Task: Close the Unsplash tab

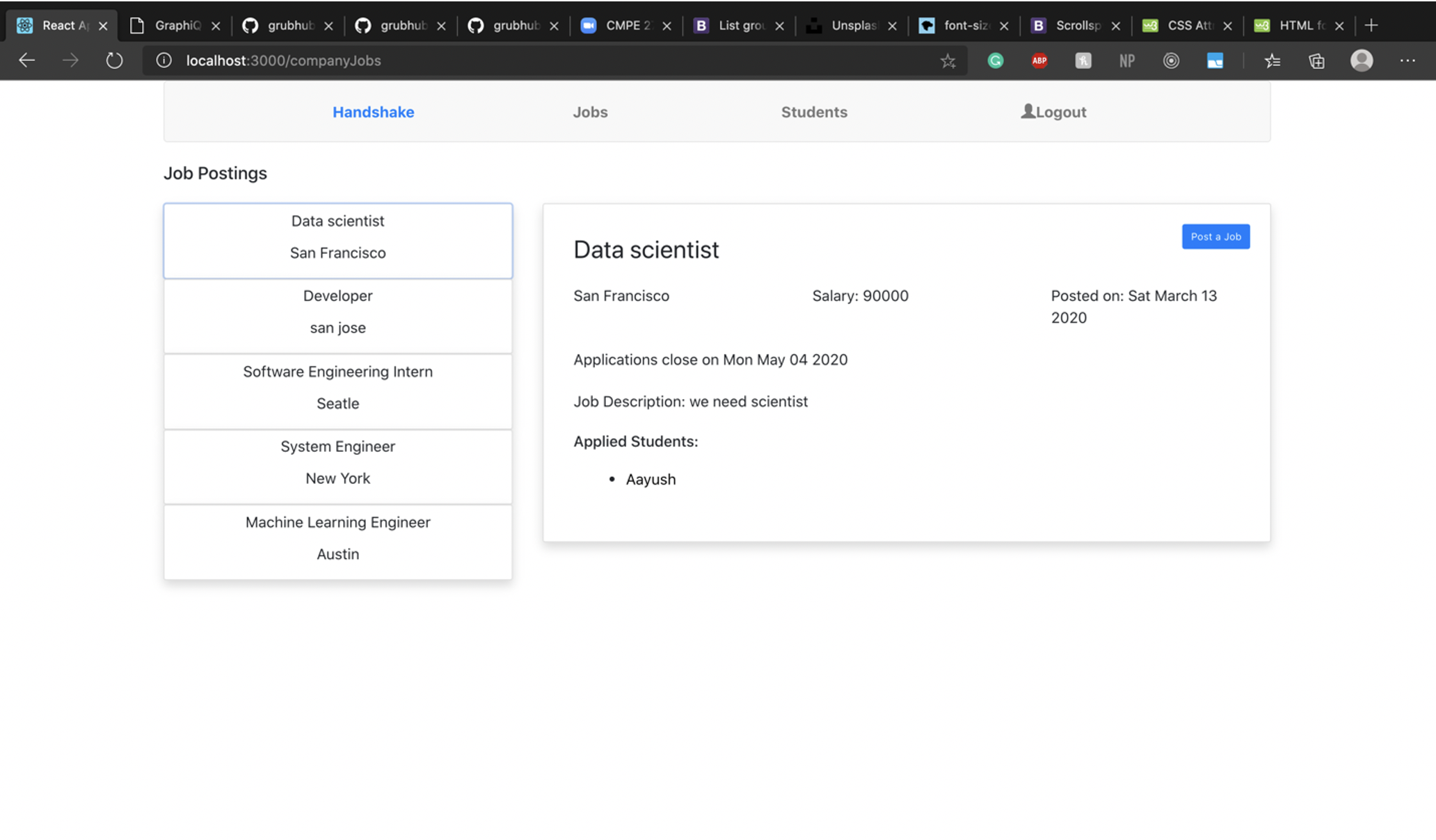Action: [893, 26]
